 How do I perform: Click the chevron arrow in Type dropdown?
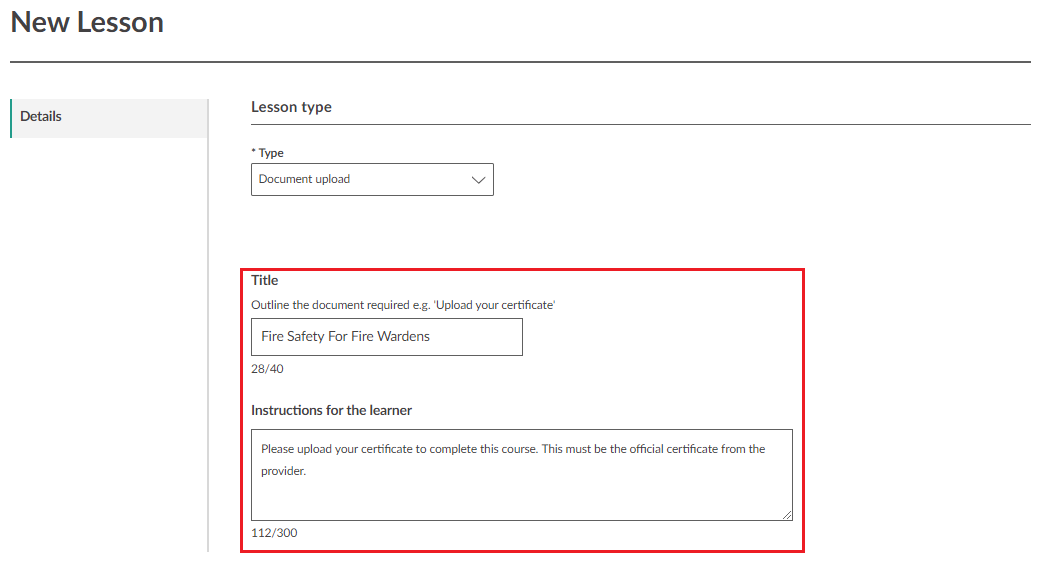coord(478,180)
